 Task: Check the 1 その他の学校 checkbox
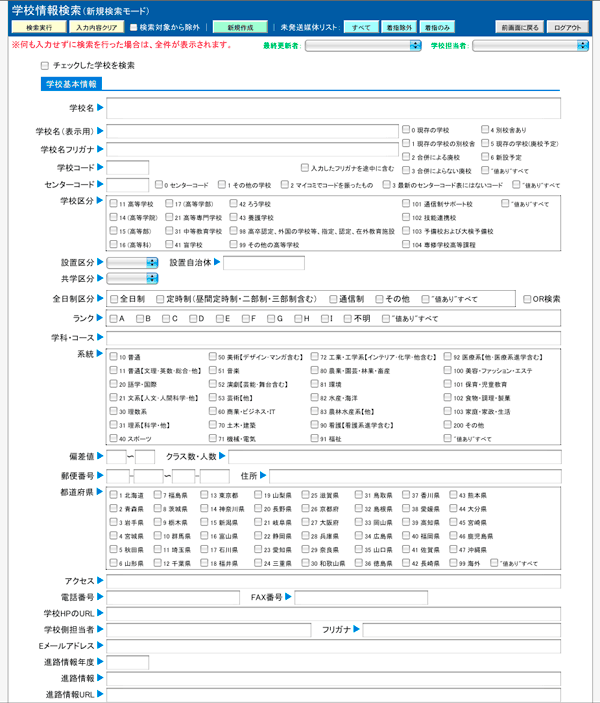pyautogui.click(x=222, y=185)
